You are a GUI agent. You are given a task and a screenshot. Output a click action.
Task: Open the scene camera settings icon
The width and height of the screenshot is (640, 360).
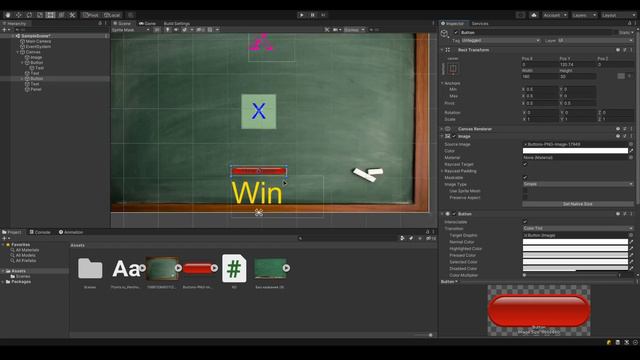pyautogui.click(x=336, y=30)
